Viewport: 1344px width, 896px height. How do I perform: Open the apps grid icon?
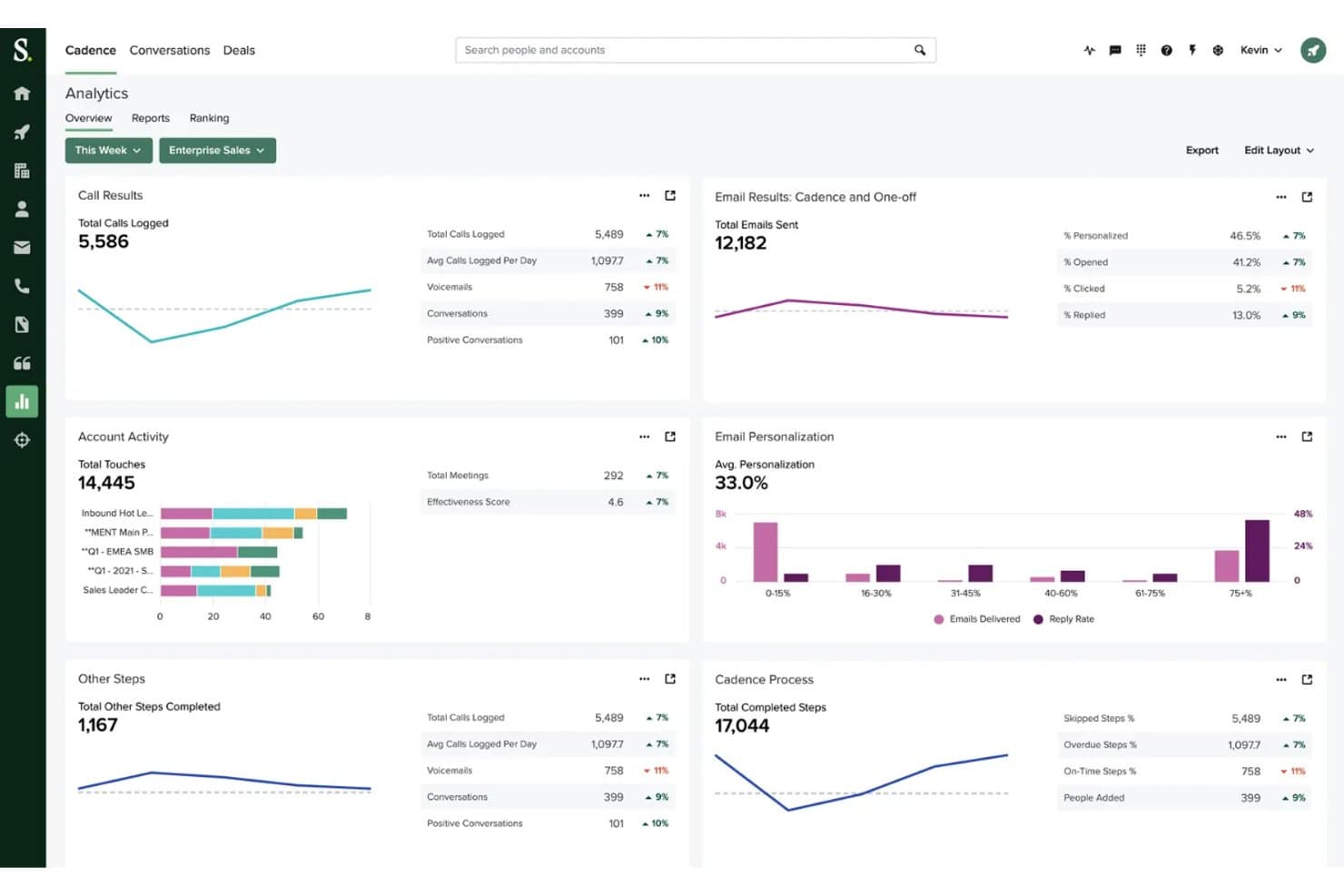[1141, 51]
